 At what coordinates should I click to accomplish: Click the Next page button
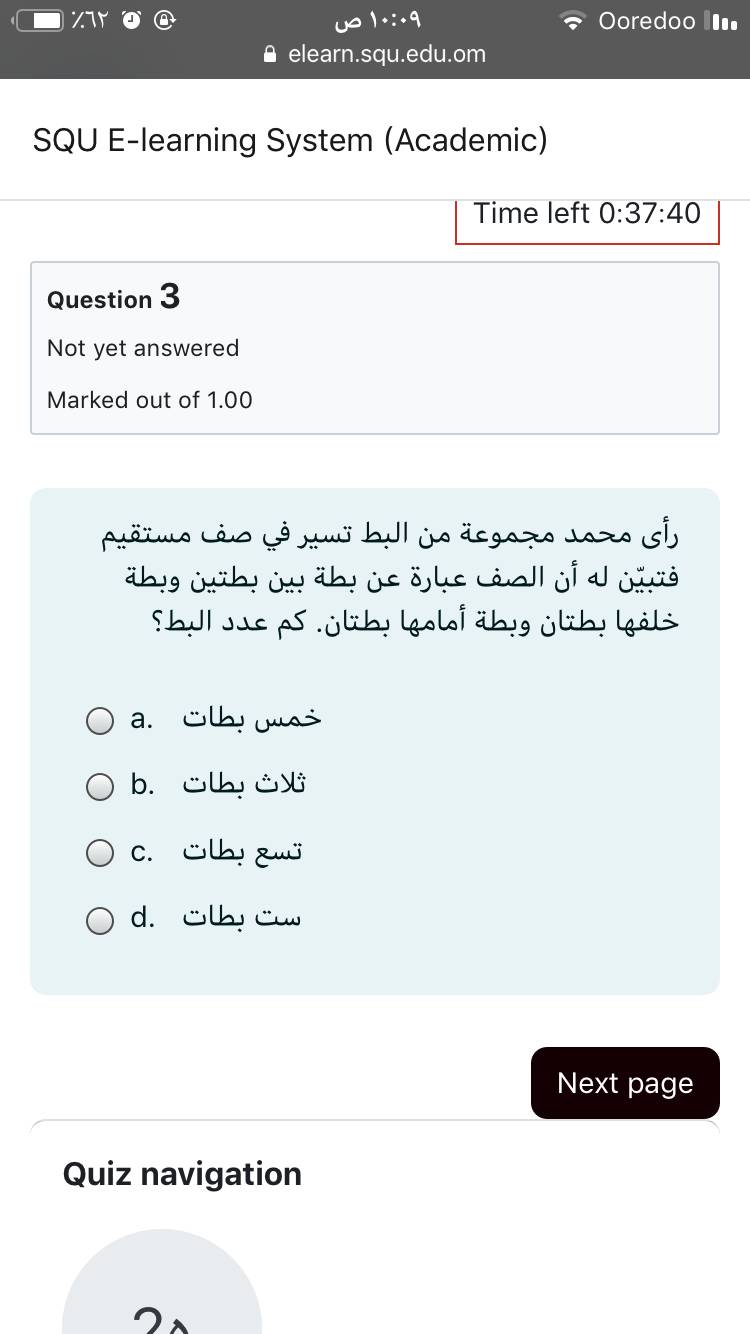coord(625,1083)
